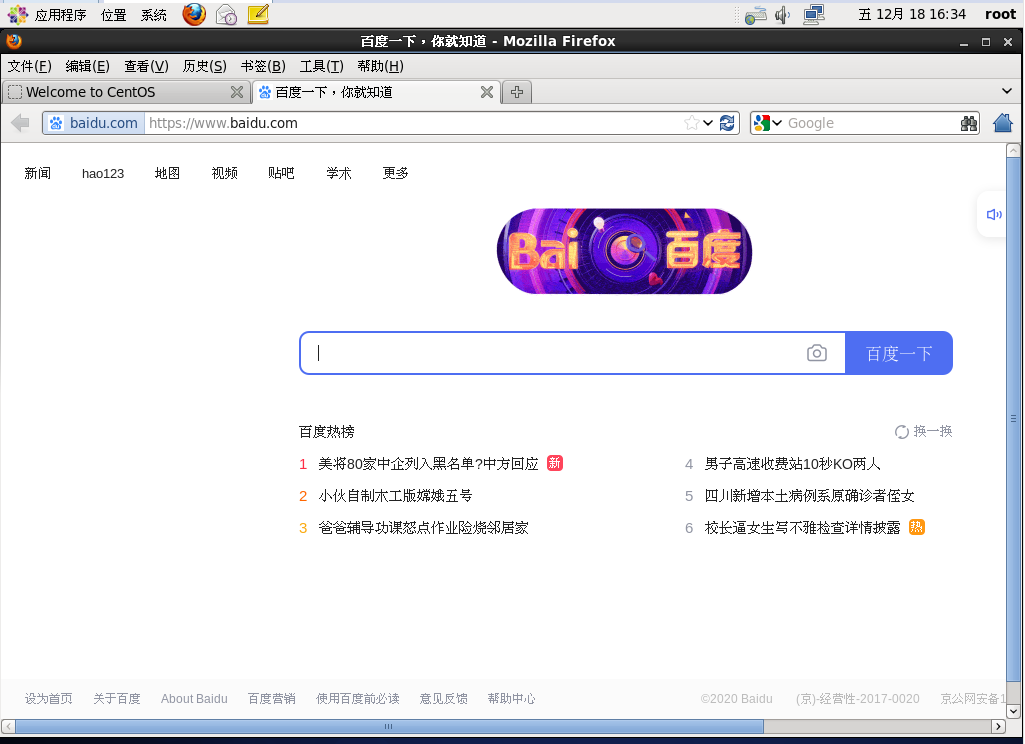Open hot item 校长逼女生写不雅检查详情披露
Image resolution: width=1025 pixels, height=744 pixels.
pos(802,528)
